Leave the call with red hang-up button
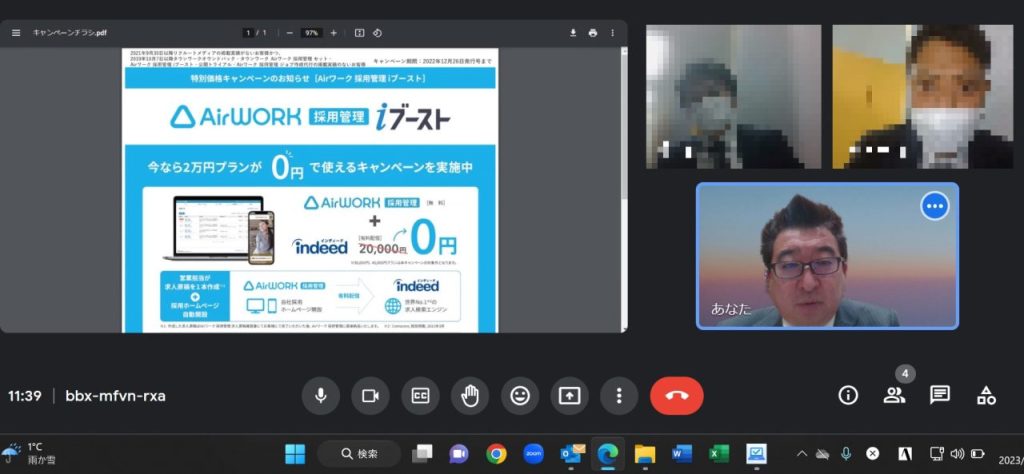1024x474 pixels. pos(677,396)
